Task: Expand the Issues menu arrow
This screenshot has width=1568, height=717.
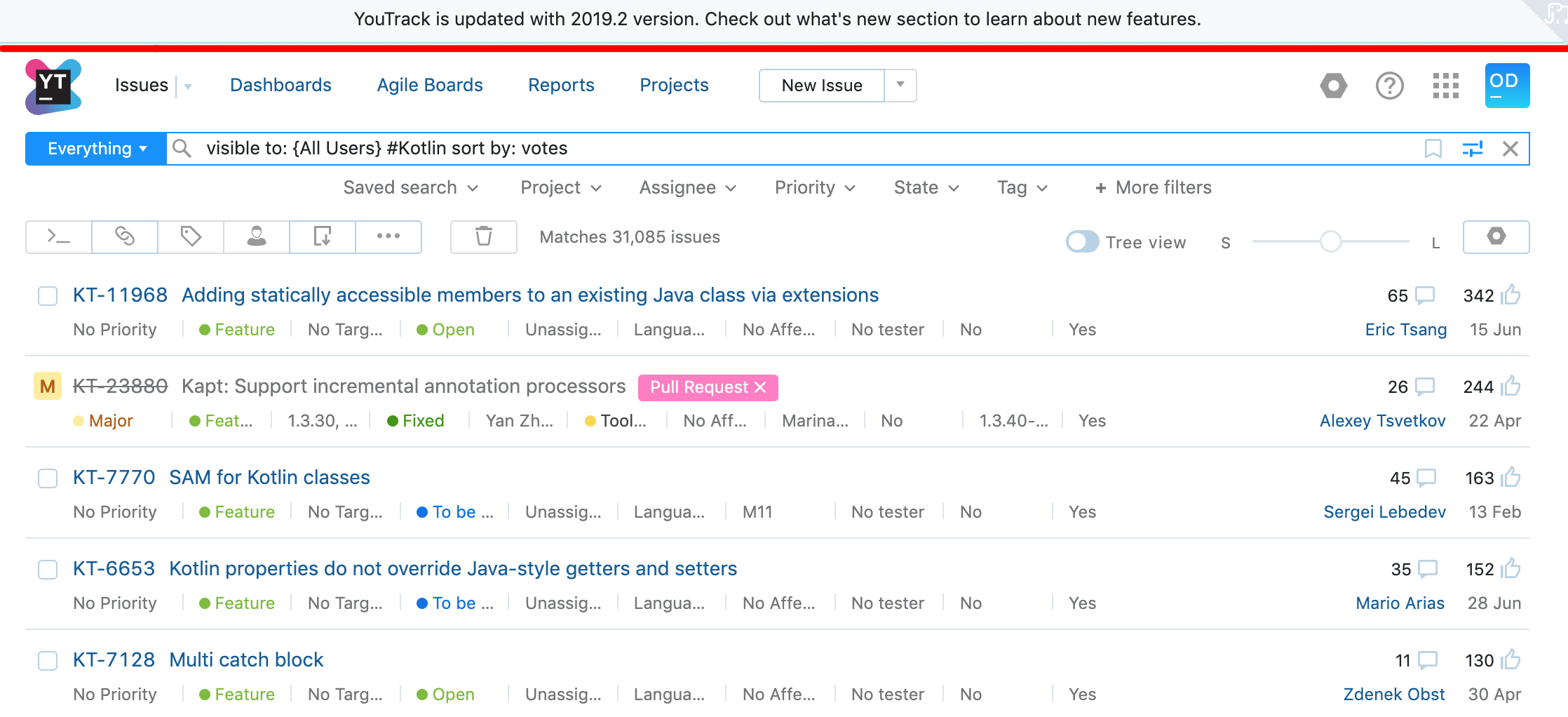Action: click(x=188, y=86)
